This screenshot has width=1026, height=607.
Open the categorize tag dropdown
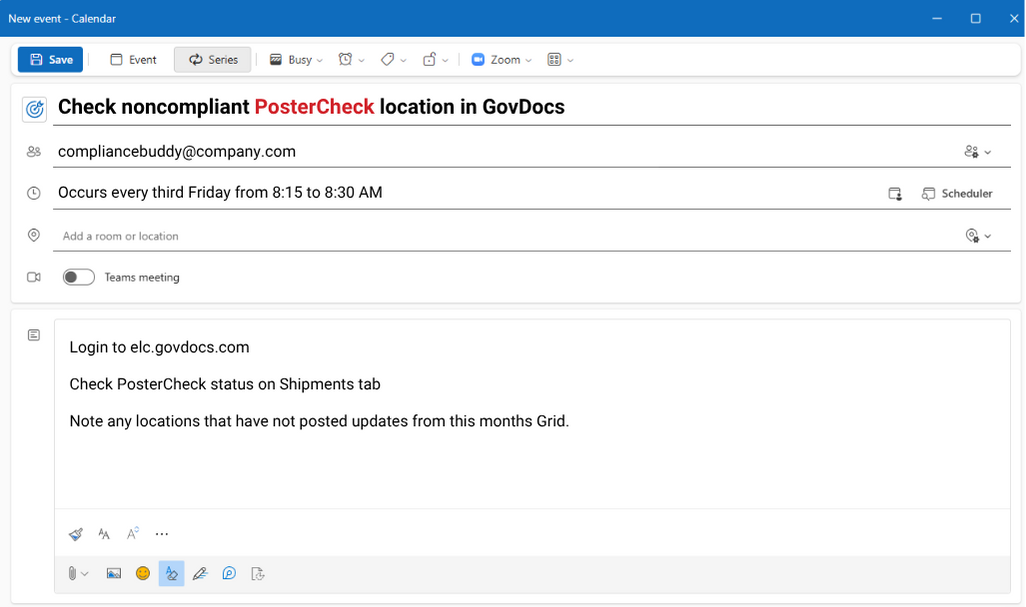pos(393,60)
